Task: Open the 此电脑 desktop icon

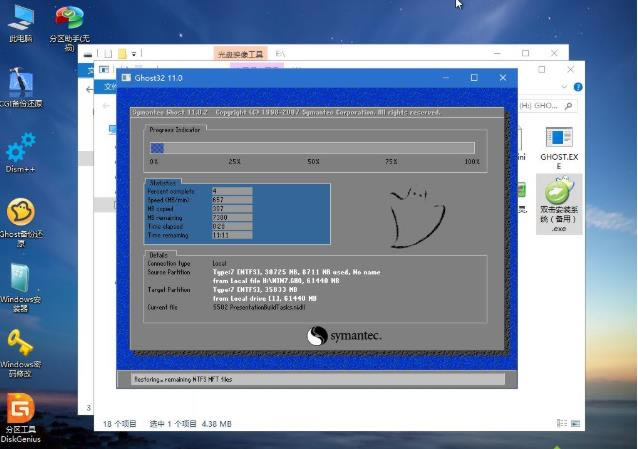Action: [20, 24]
